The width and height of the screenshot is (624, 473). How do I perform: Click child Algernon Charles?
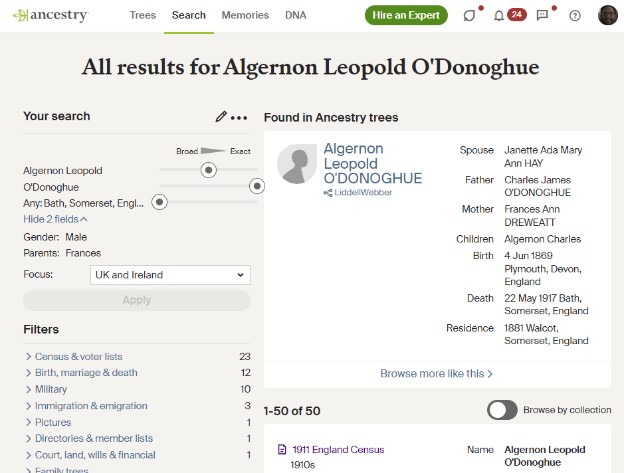[542, 239]
